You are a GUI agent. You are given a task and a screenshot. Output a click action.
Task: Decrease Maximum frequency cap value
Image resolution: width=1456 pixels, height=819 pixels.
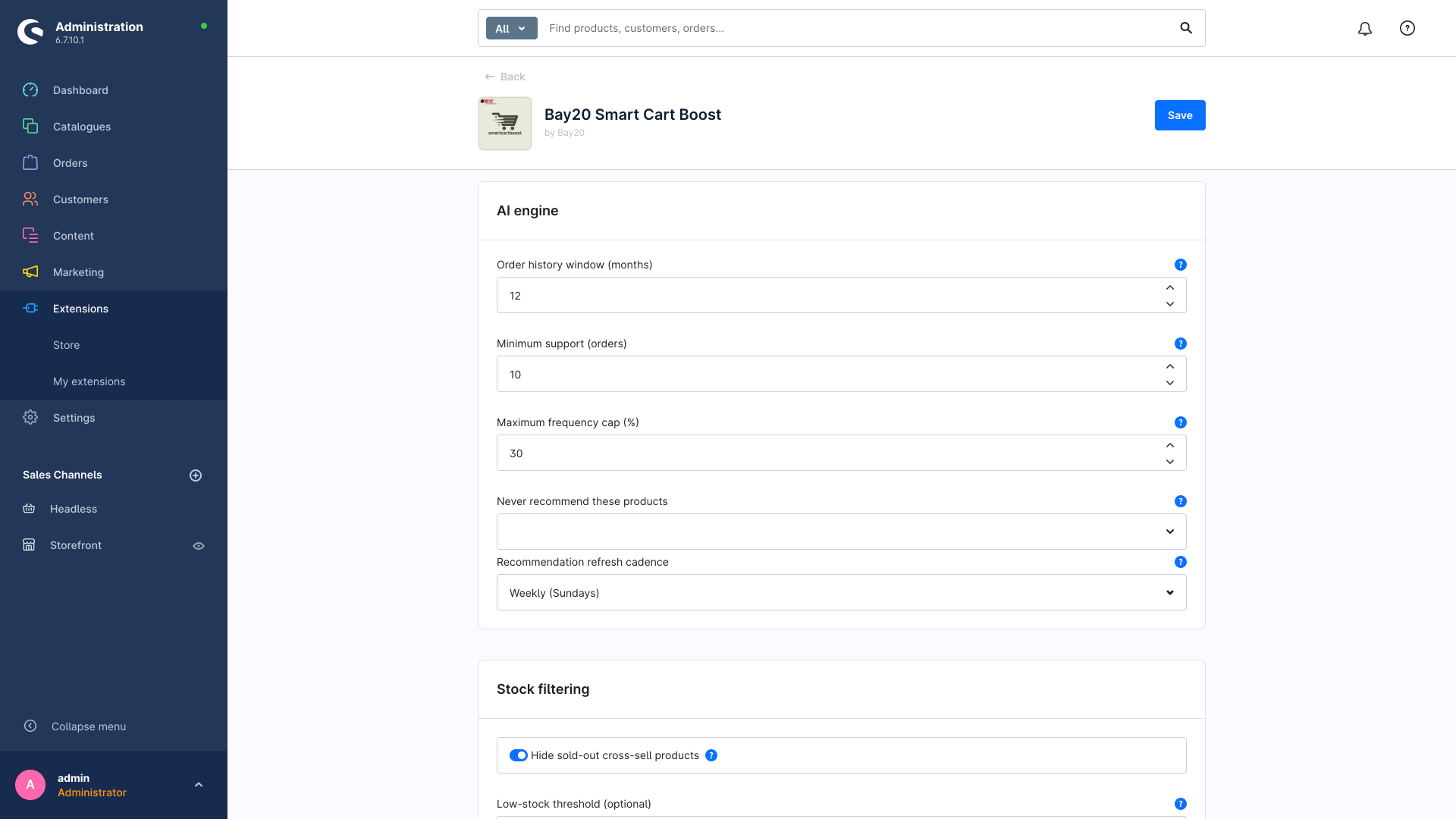click(1170, 462)
